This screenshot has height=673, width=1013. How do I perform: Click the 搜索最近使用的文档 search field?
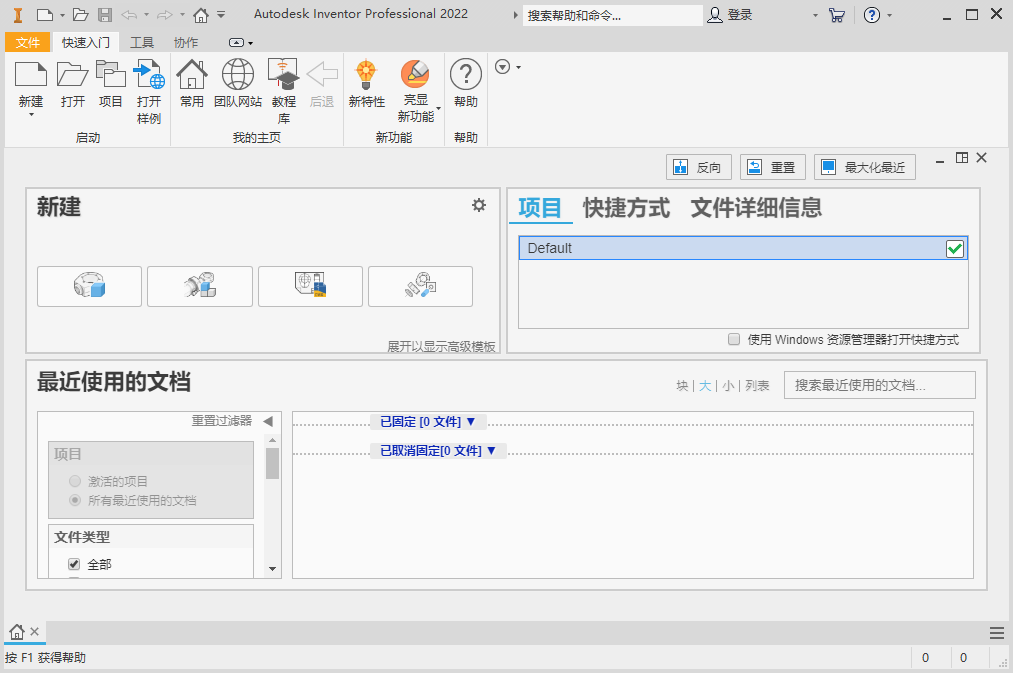pos(879,385)
